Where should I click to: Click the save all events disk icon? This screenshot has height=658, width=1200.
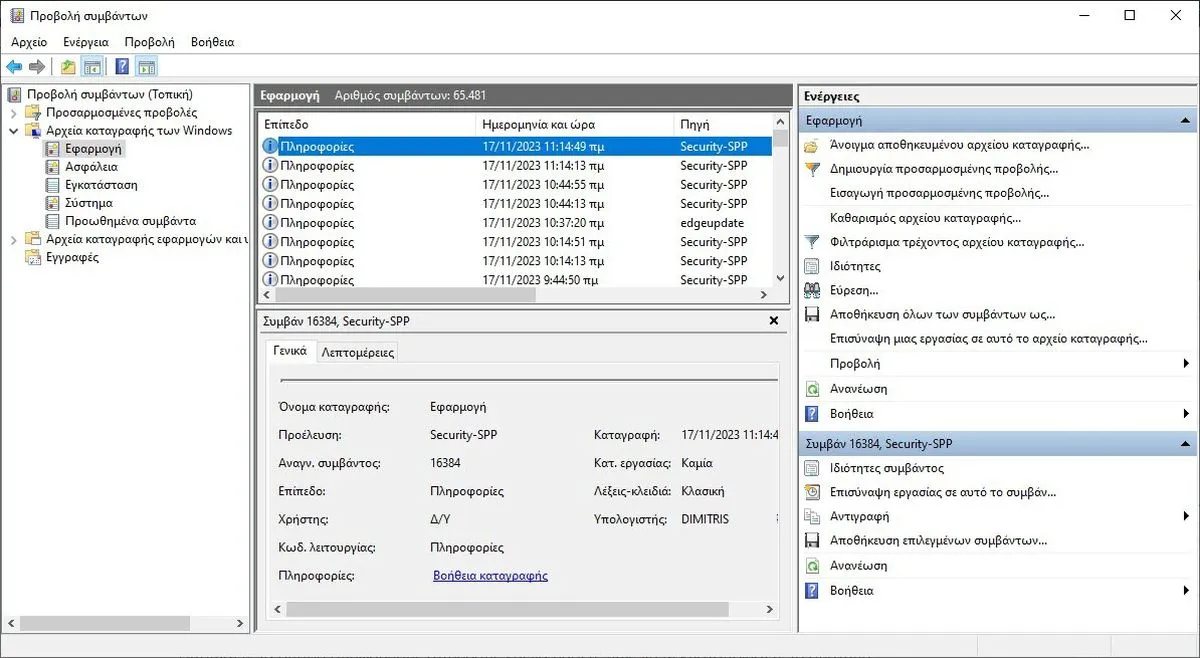pos(812,314)
